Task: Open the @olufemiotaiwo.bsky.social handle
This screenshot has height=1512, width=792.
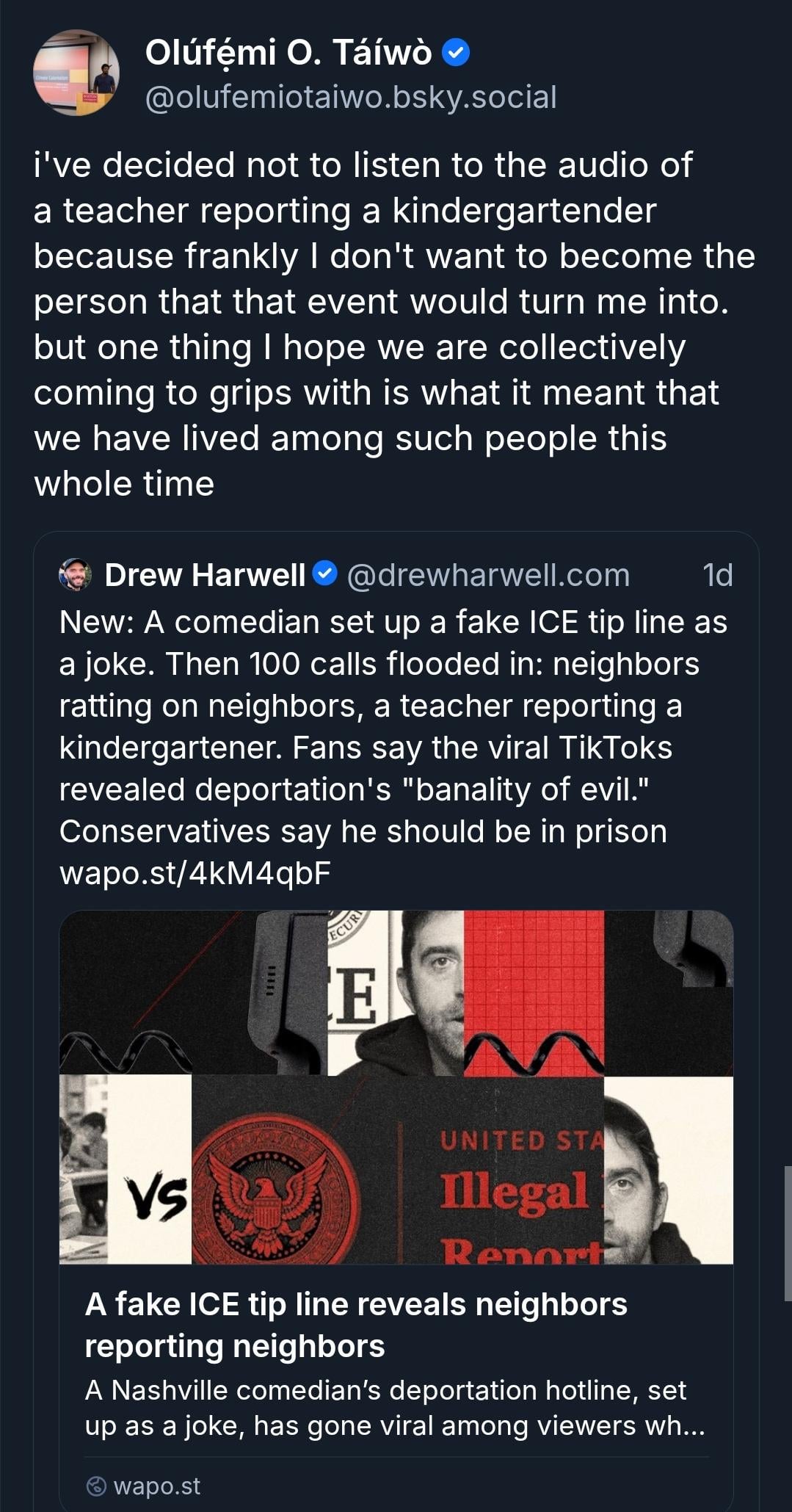Action: click(350, 98)
